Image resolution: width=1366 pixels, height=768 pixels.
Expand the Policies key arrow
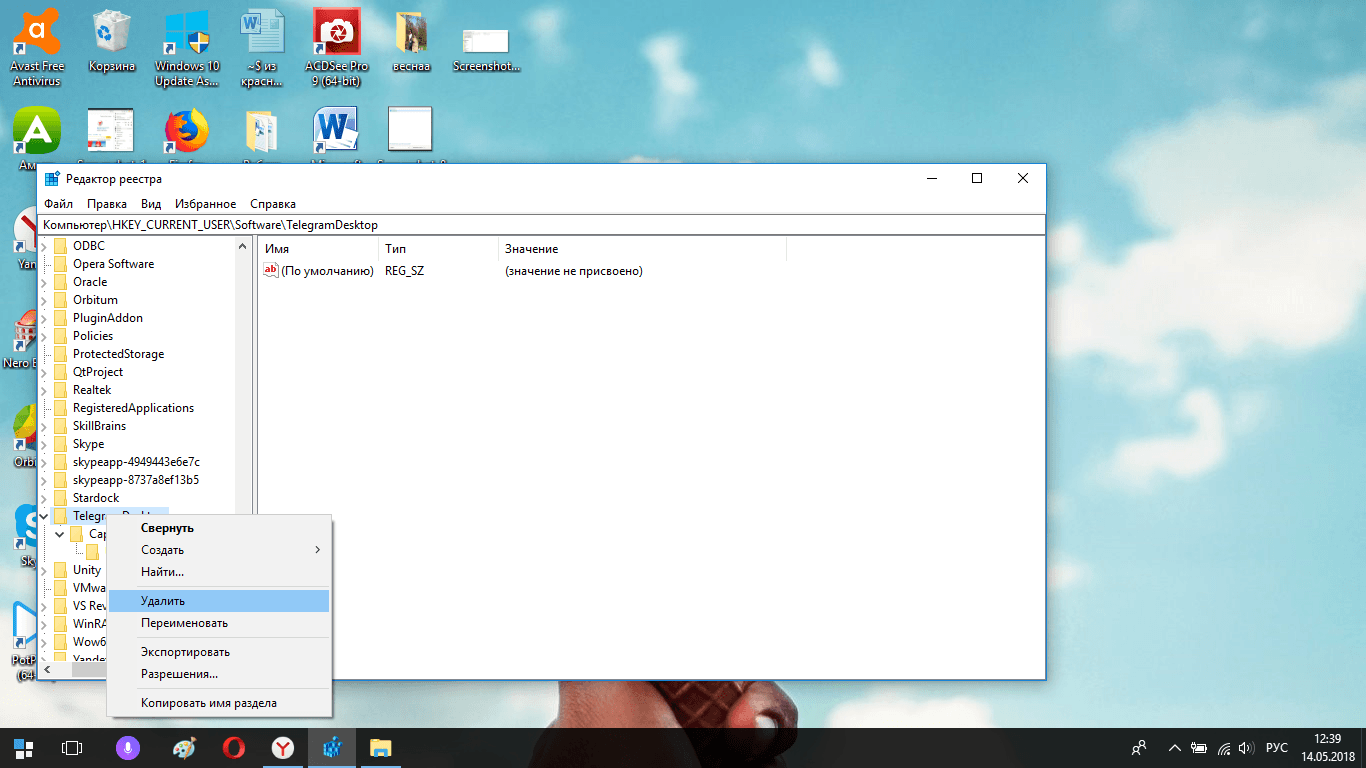44,336
